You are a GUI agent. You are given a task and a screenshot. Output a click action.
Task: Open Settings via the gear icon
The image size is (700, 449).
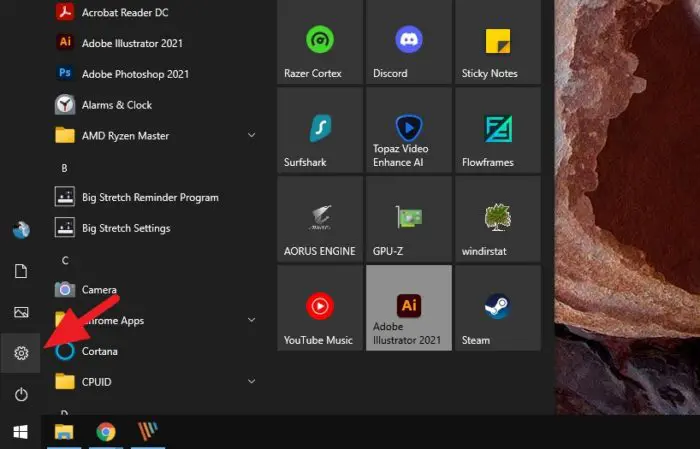point(21,353)
